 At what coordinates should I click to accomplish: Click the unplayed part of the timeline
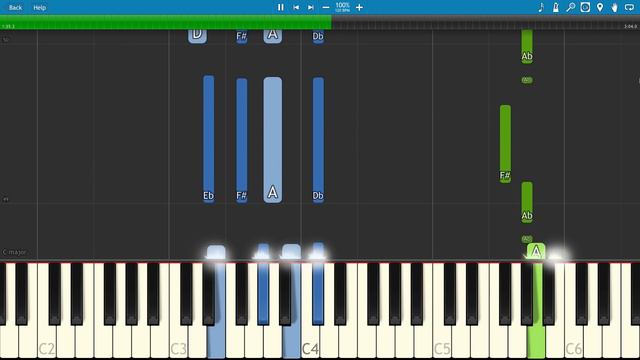[486, 22]
